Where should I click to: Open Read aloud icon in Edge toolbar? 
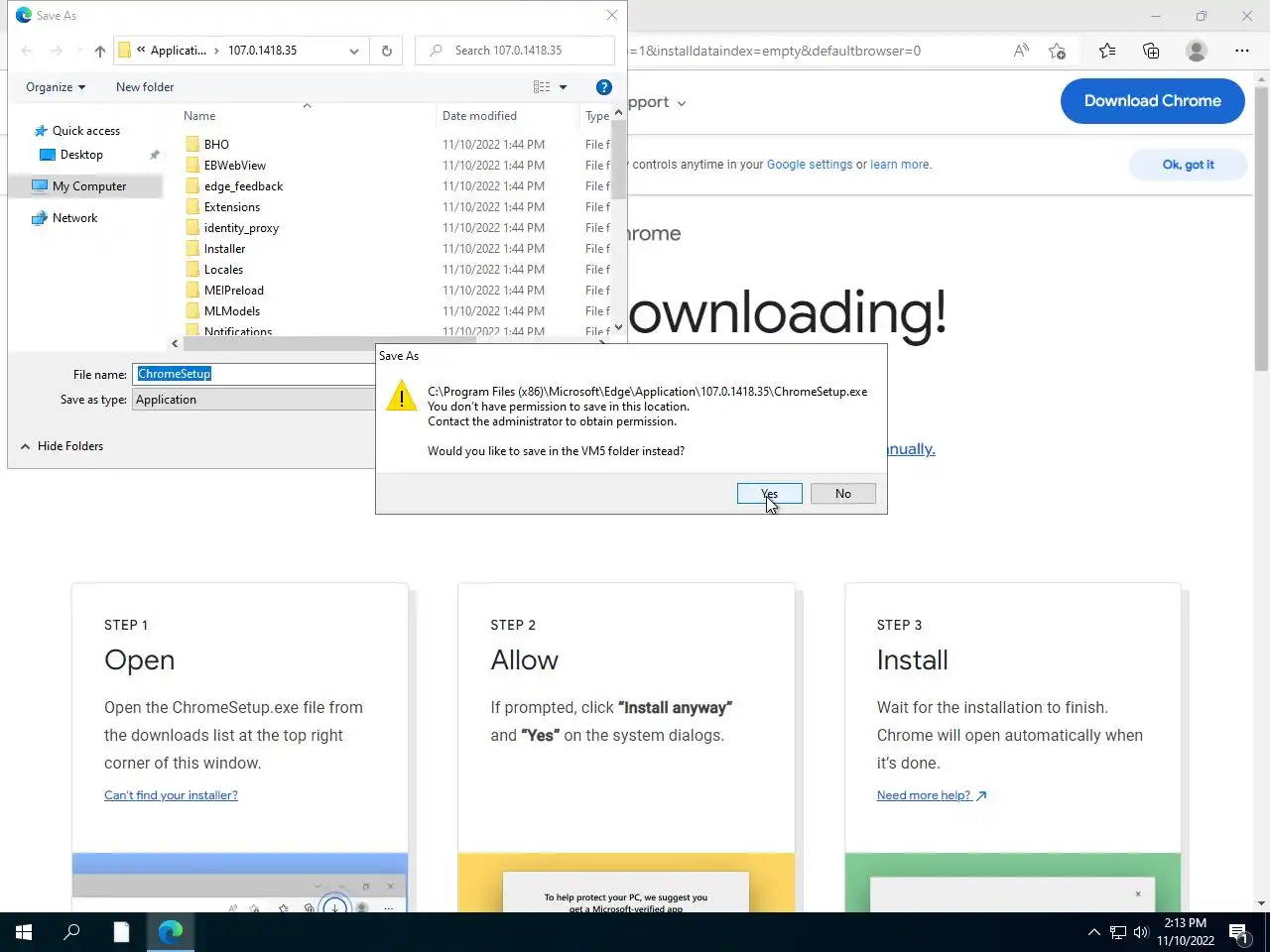pos(1021,51)
